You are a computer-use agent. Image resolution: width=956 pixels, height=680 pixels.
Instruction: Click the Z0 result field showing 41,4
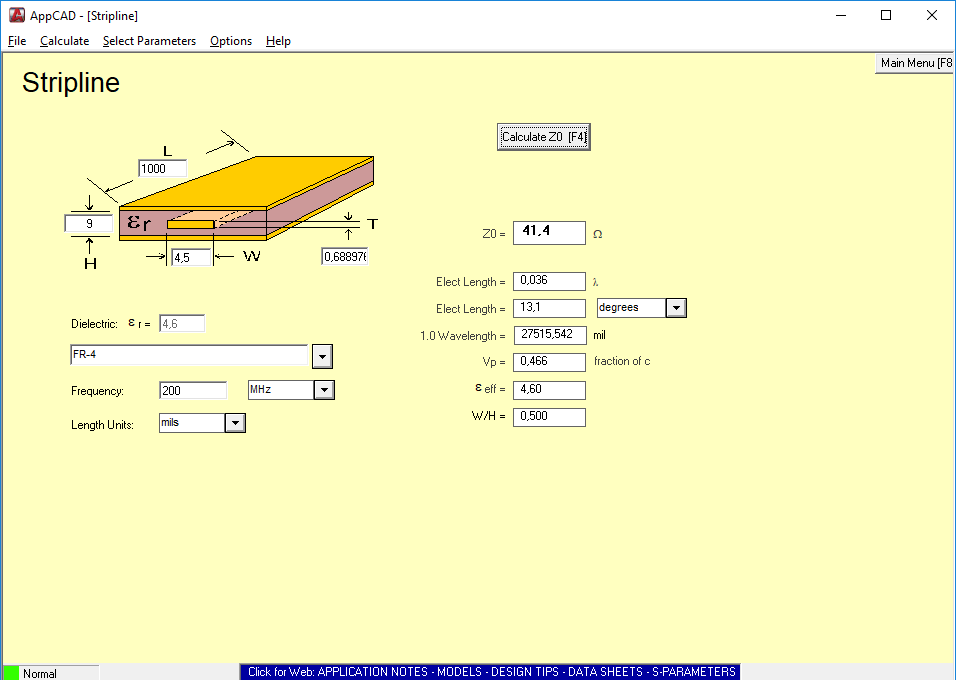point(549,233)
